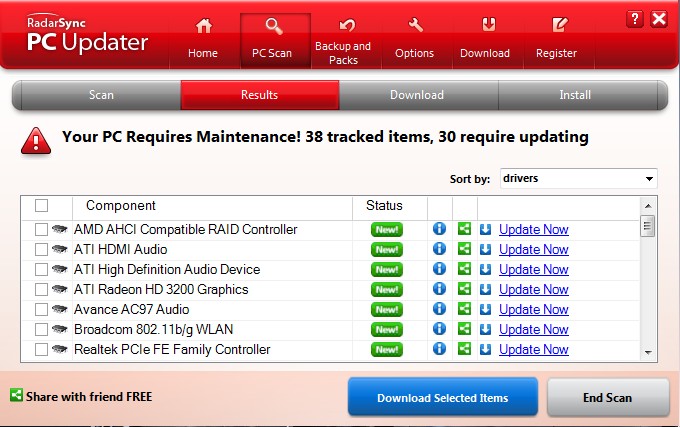The width and height of the screenshot is (680, 427).
Task: Click Update Now for AMD AHCI RAID Controller
Action: tap(533, 229)
